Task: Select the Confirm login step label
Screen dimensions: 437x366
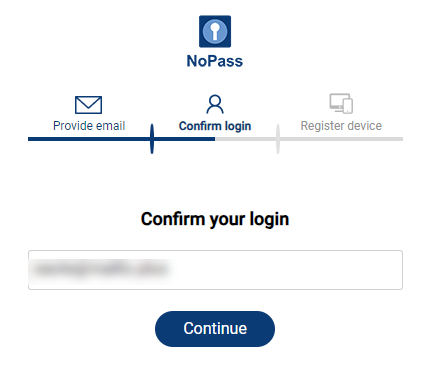Action: (x=215, y=126)
